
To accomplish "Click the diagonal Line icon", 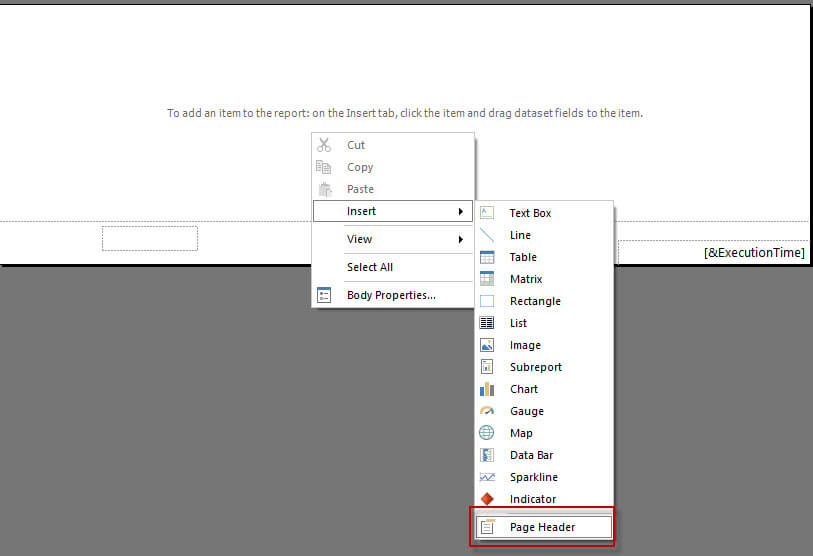I will (x=487, y=235).
